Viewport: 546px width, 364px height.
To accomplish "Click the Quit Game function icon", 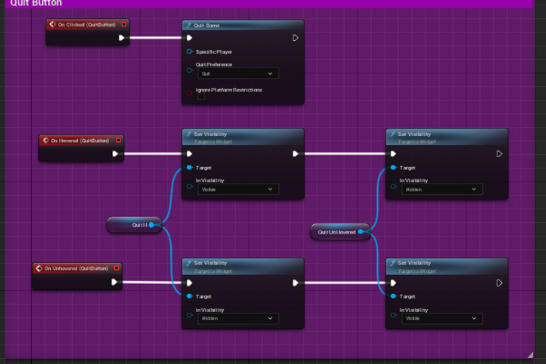I will click(188, 25).
